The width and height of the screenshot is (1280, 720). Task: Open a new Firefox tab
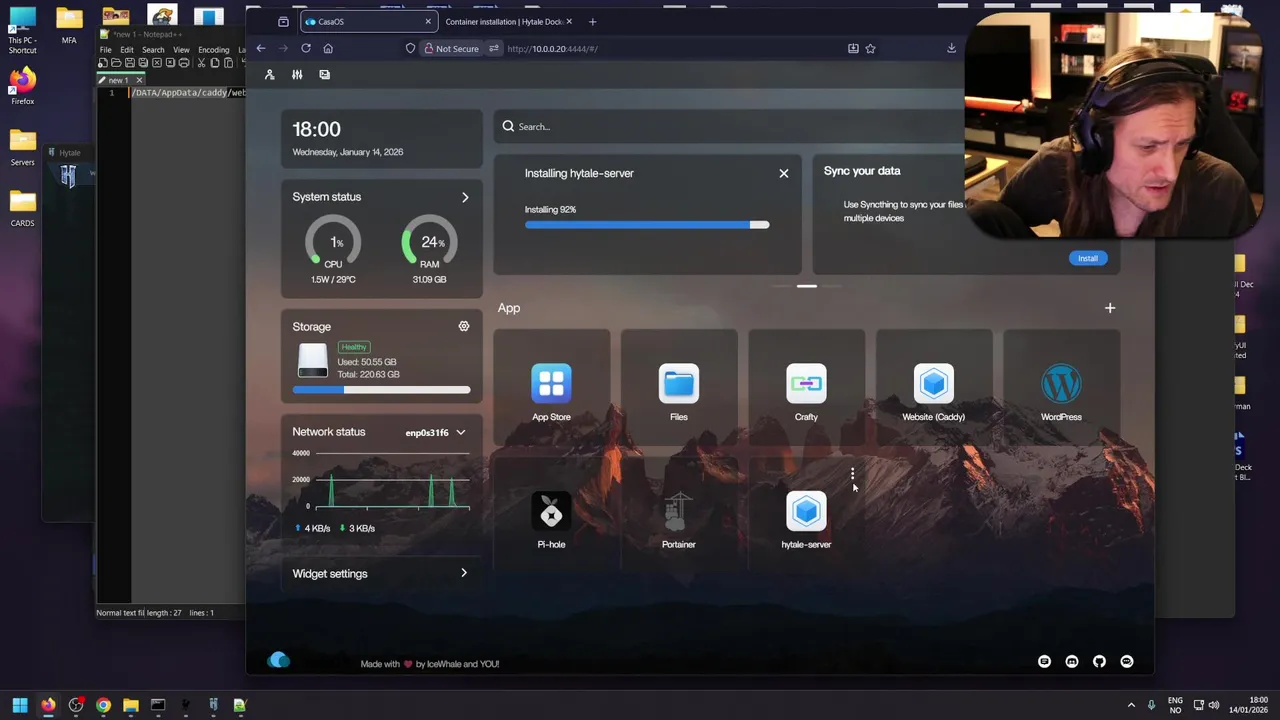(592, 21)
